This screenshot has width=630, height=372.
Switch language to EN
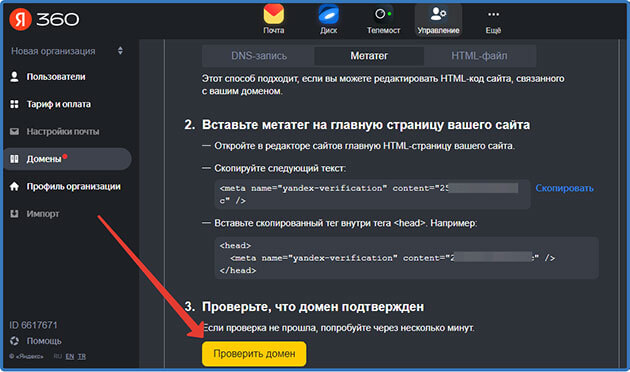70,356
